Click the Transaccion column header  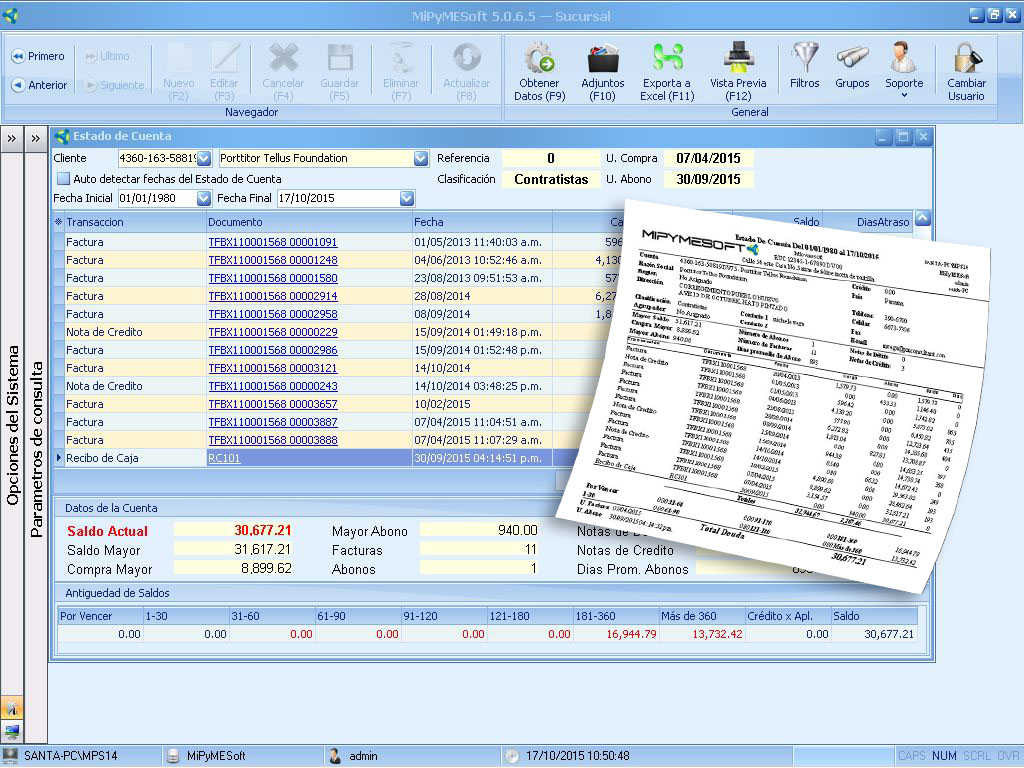pyautogui.click(x=135, y=222)
